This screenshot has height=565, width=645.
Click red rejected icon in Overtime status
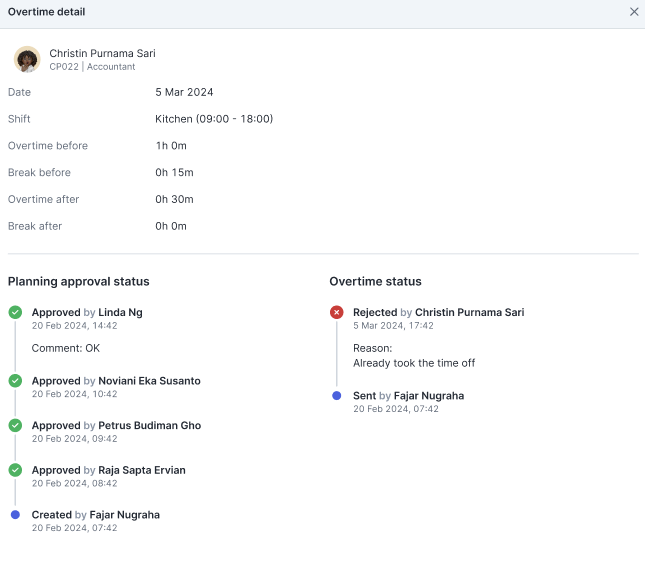coord(337,312)
